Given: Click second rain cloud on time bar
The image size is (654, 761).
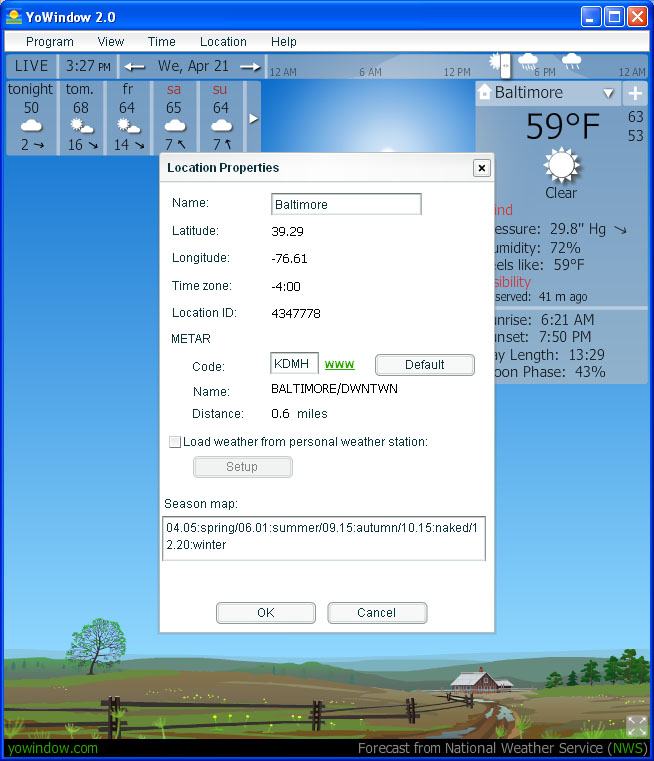Looking at the screenshot, I should [572, 61].
